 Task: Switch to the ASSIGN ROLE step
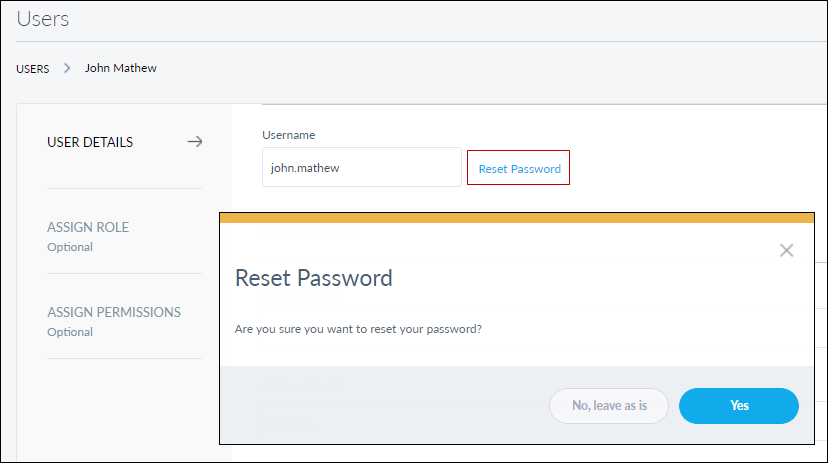coord(88,227)
